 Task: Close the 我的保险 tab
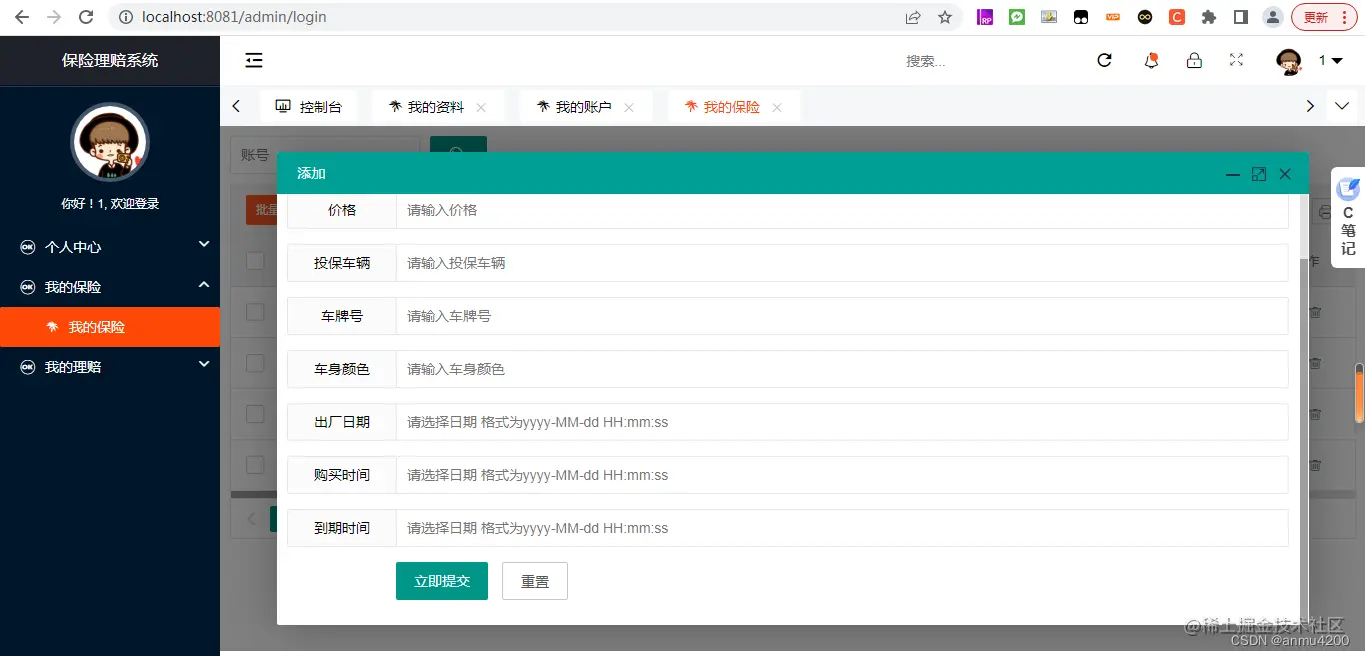pos(777,107)
